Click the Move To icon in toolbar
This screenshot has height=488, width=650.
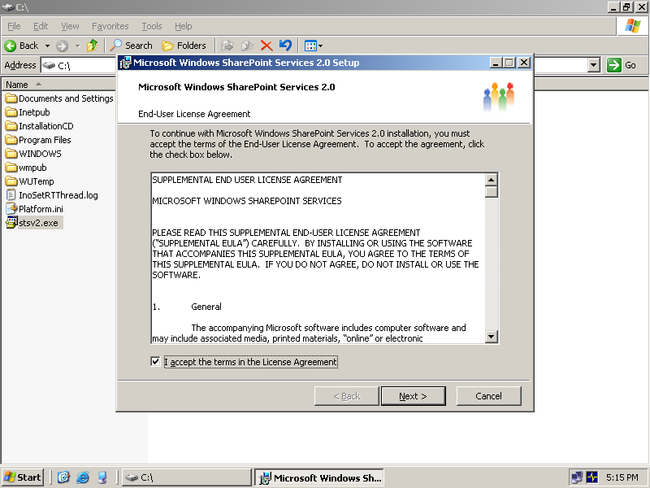point(228,46)
